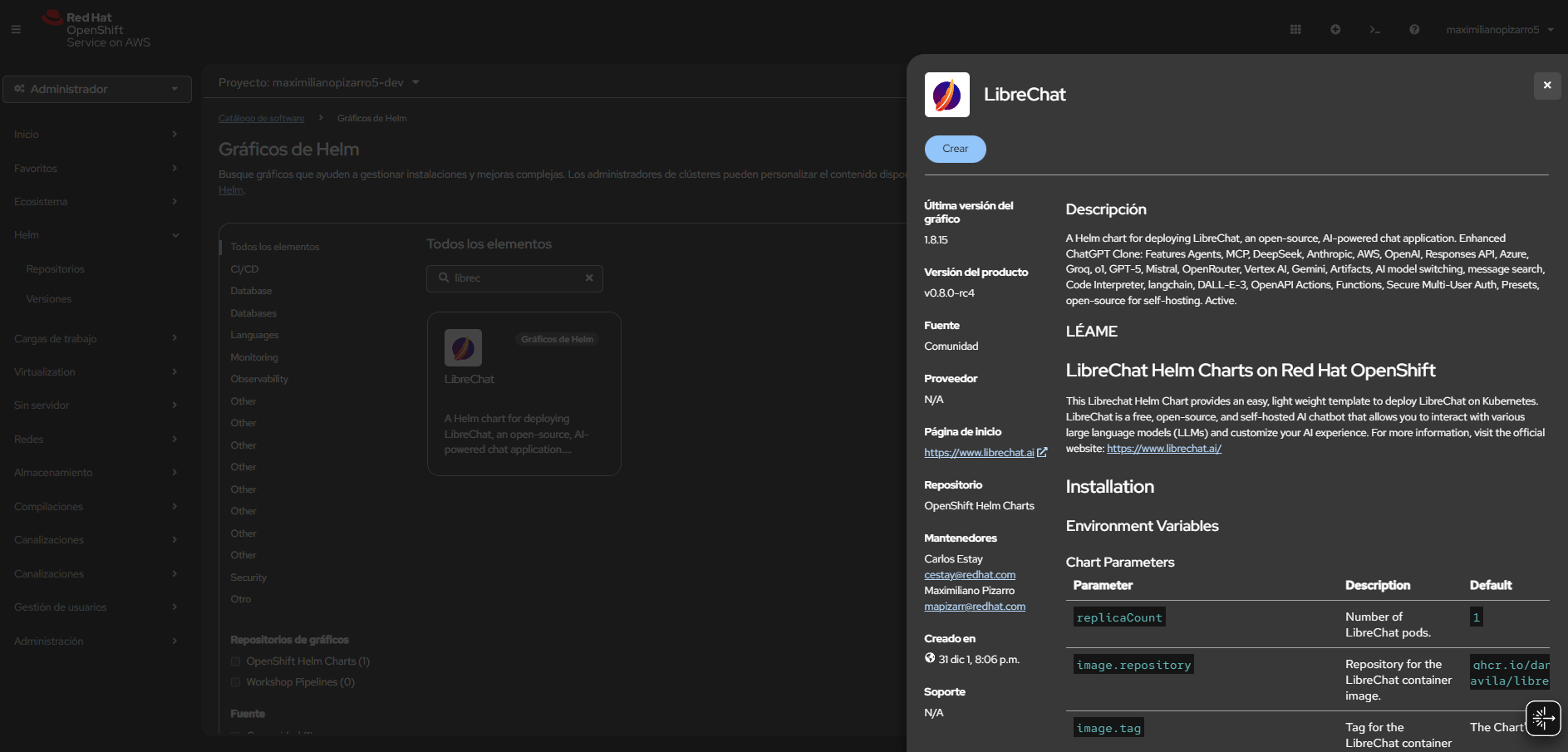This screenshot has width=1568, height=752.
Task: Open the Cargas de trabajo section
Action: pos(56,338)
